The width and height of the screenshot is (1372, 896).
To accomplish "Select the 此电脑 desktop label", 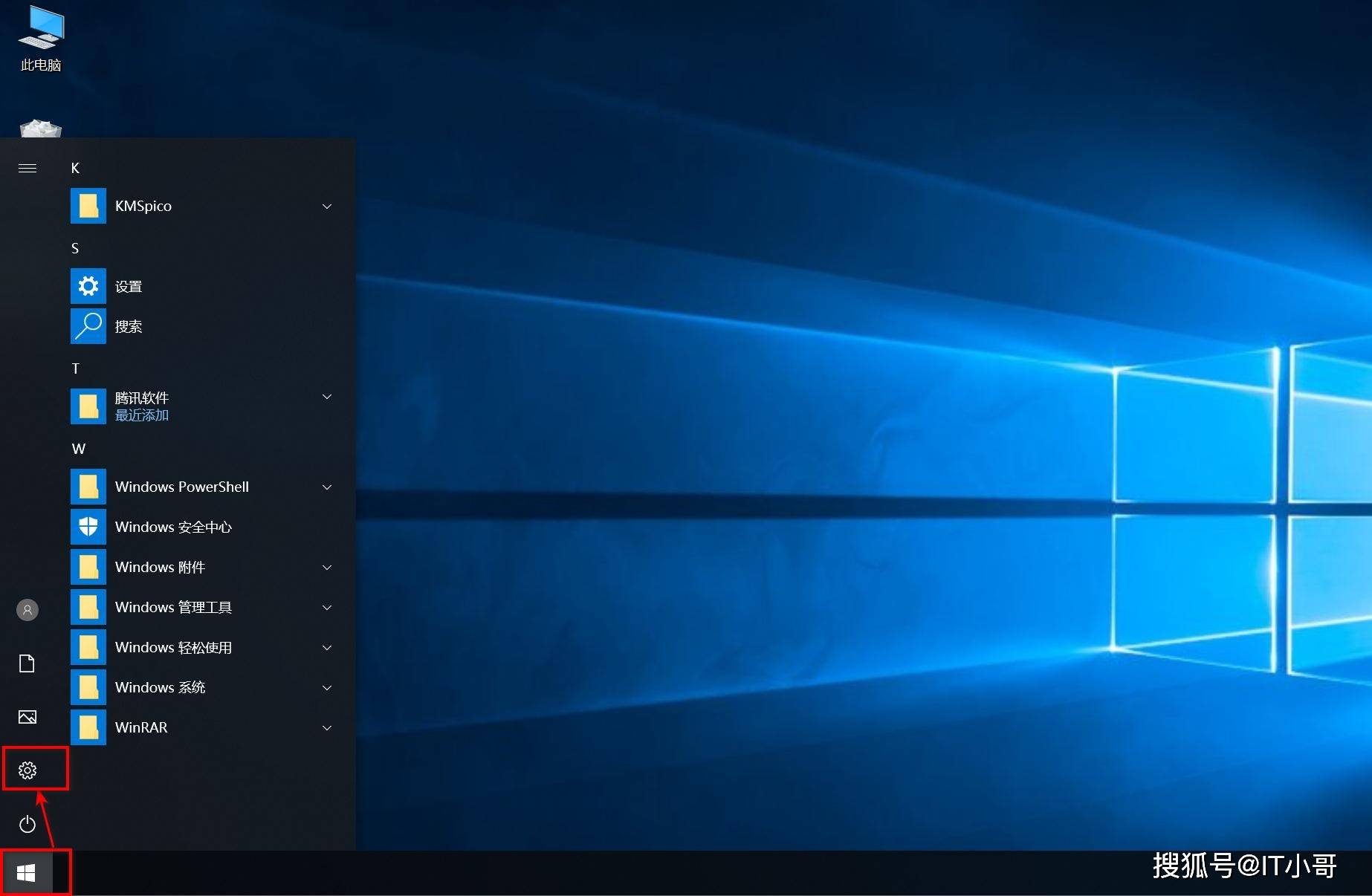I will (x=41, y=65).
